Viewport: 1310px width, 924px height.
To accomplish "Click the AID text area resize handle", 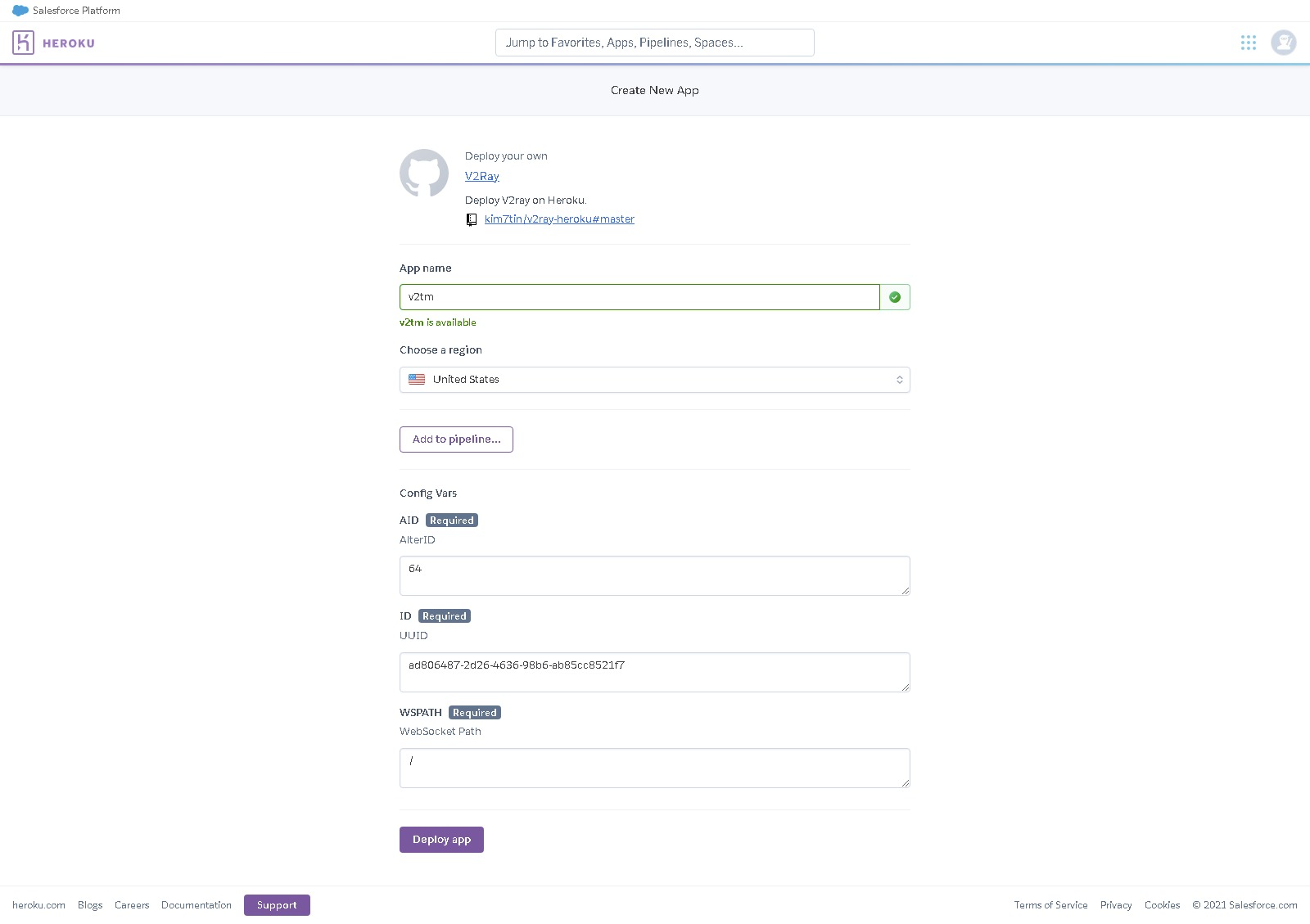I will click(905, 591).
